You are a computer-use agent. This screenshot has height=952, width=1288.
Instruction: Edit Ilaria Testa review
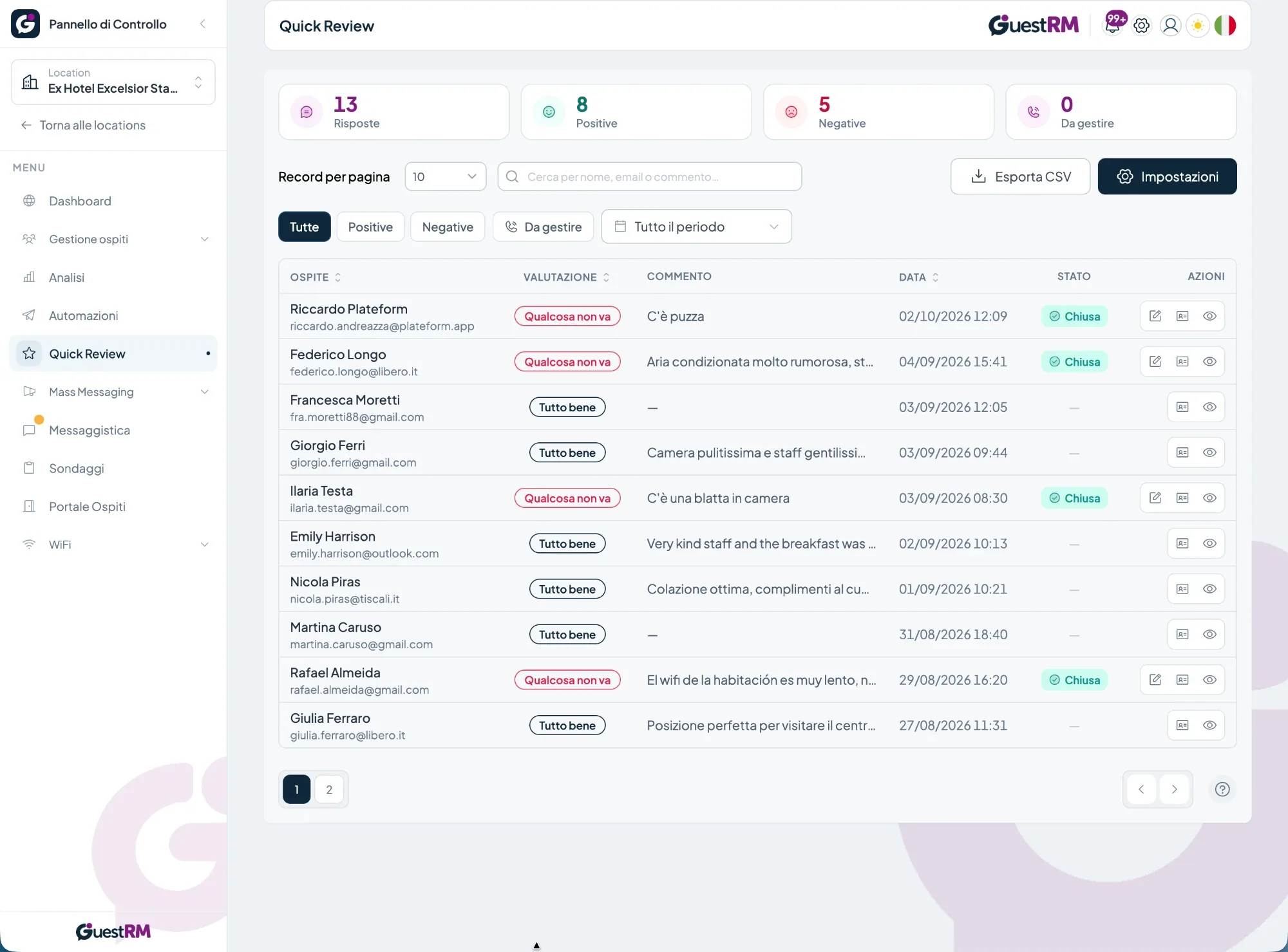(1155, 498)
